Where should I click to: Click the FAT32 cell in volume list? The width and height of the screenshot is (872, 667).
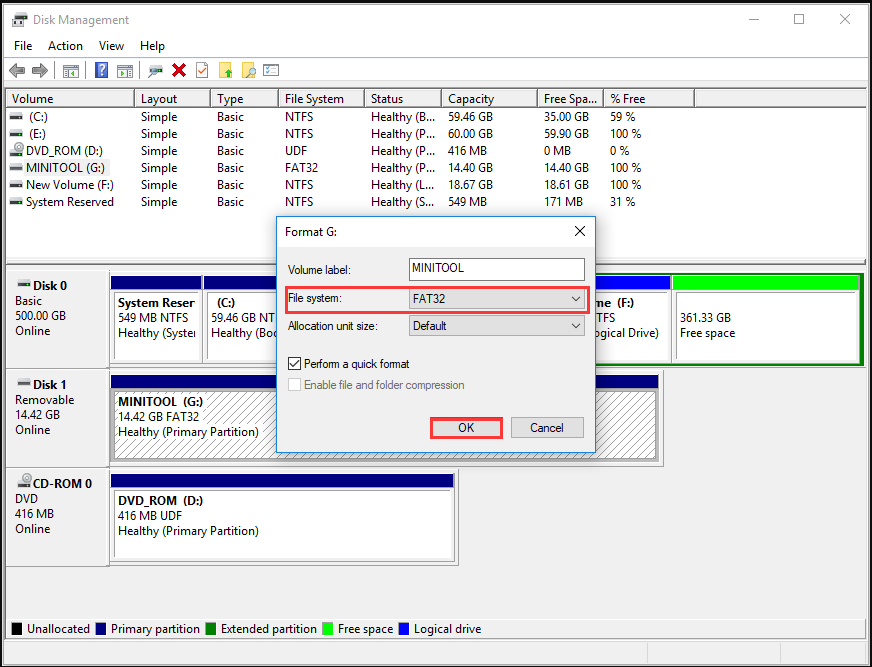coord(301,168)
